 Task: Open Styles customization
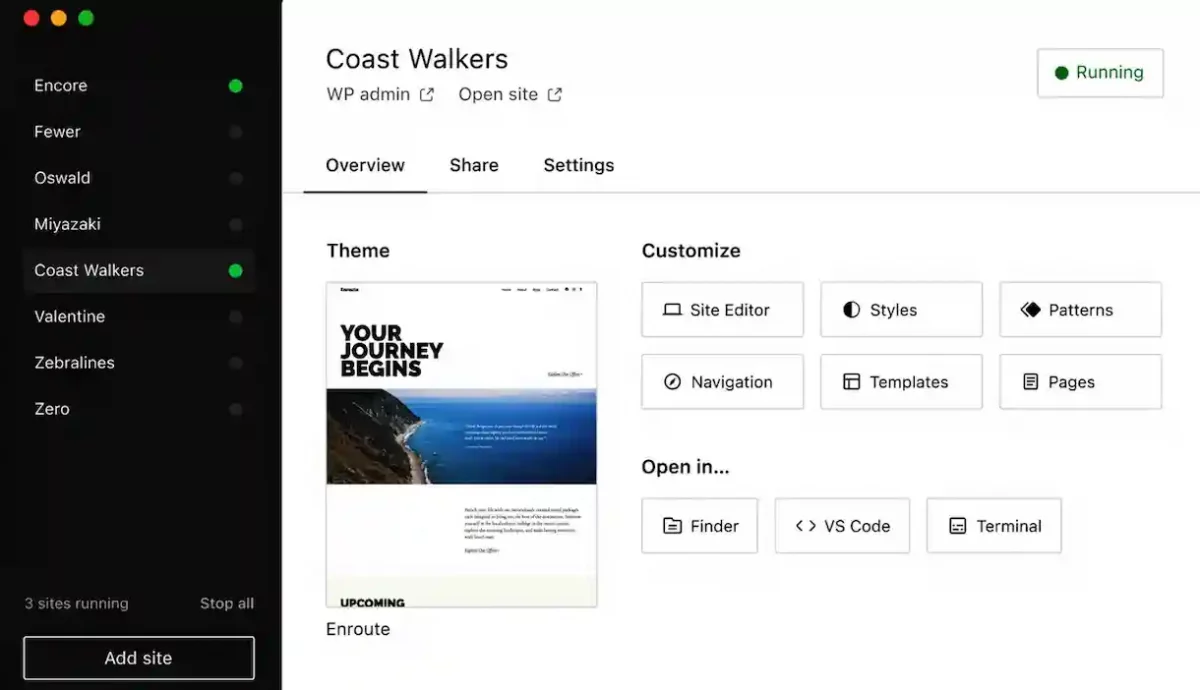point(901,310)
